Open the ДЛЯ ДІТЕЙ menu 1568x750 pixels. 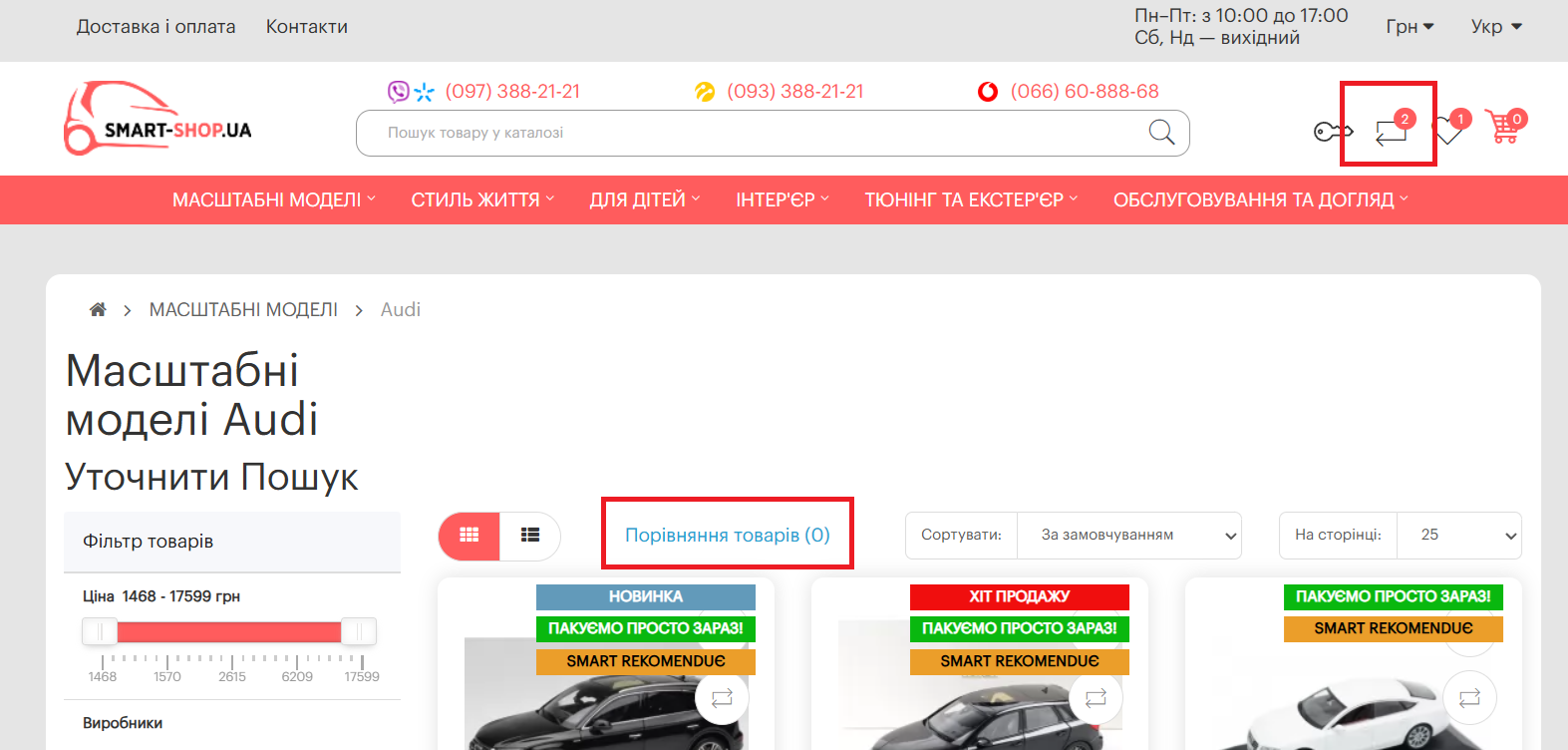coord(644,200)
